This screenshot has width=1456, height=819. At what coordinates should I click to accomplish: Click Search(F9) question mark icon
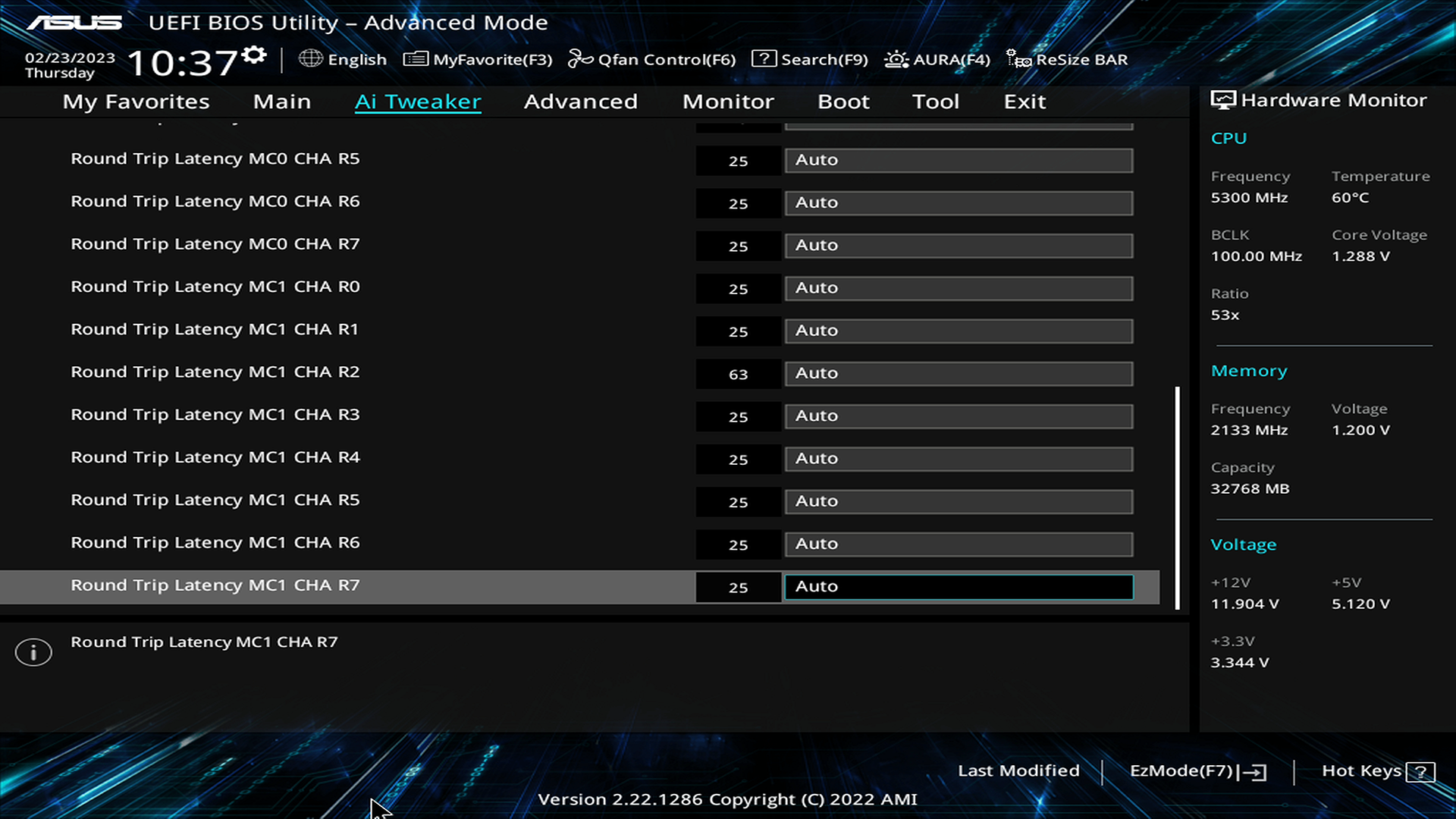(x=764, y=59)
